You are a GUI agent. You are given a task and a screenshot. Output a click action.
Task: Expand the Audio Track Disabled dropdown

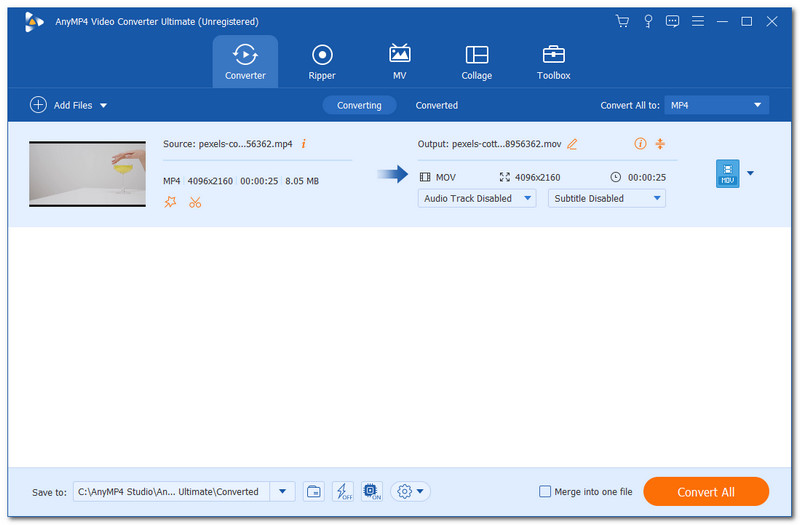coord(478,198)
